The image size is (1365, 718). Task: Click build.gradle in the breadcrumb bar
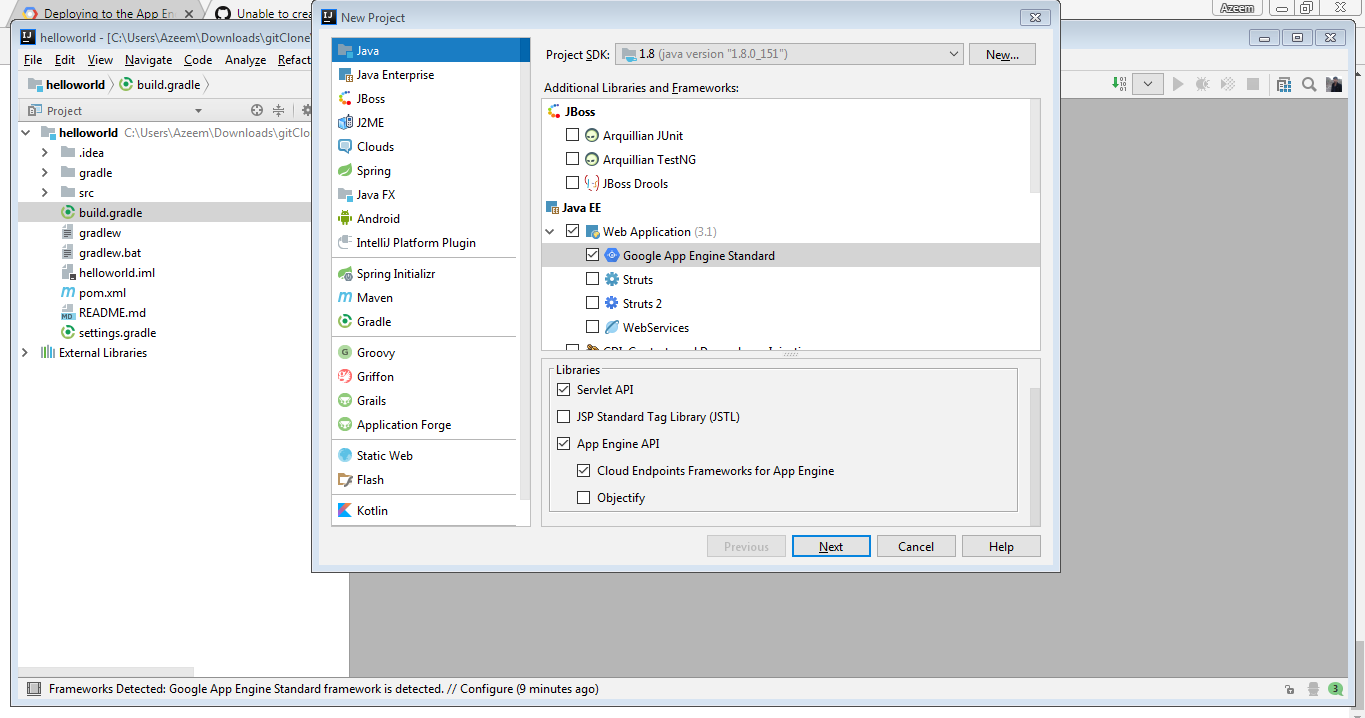[x=159, y=85]
